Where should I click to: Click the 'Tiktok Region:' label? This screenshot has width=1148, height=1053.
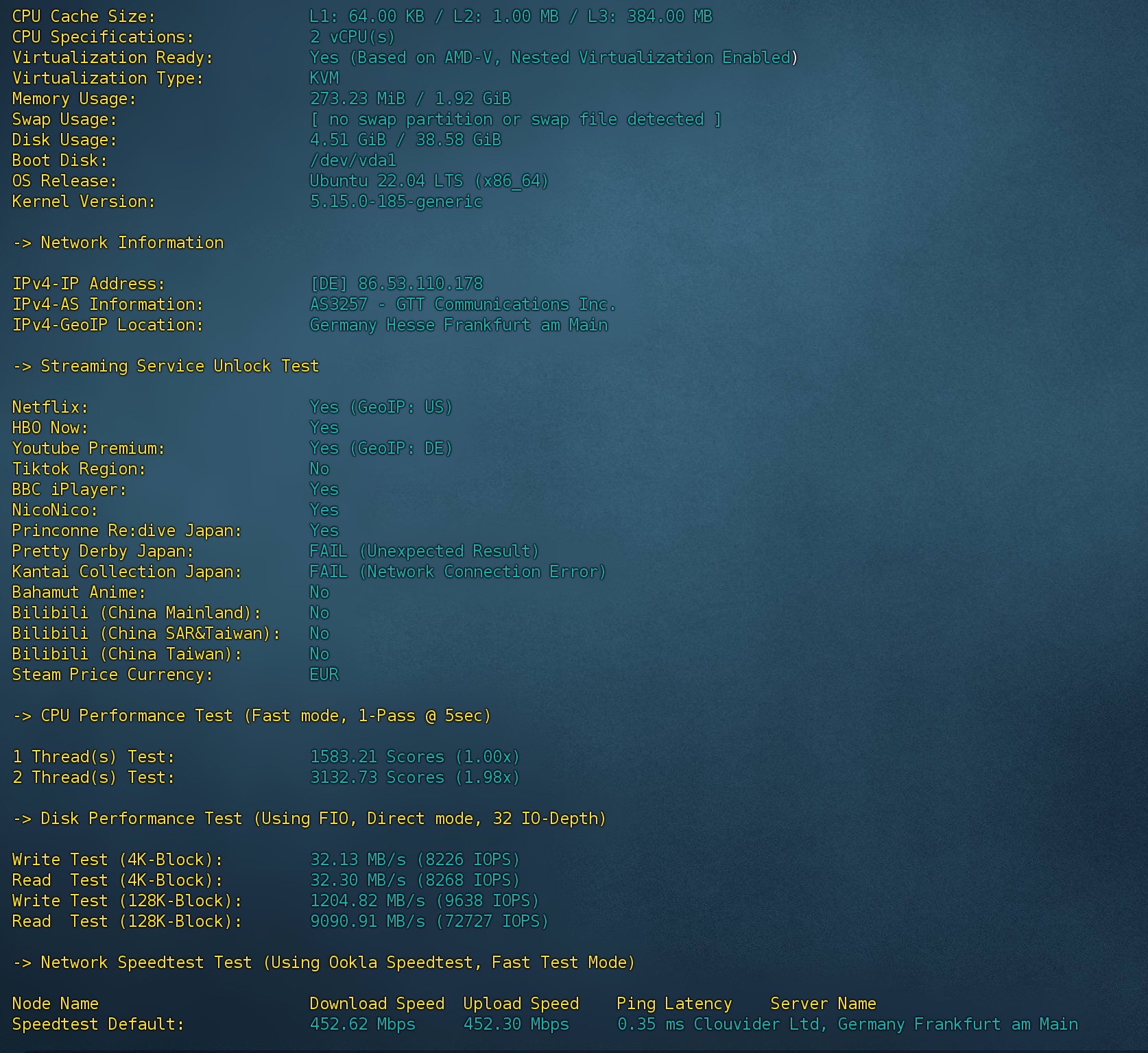pyautogui.click(x=79, y=468)
